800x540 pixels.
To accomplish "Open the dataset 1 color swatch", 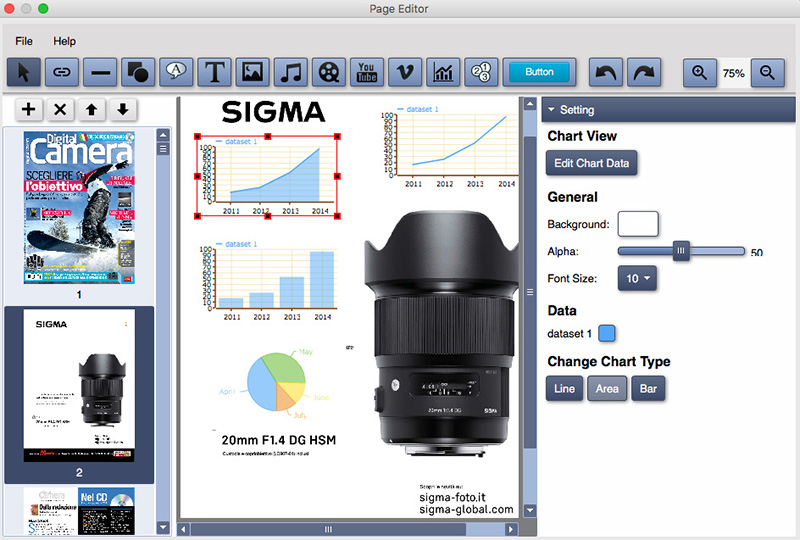I will (x=607, y=333).
